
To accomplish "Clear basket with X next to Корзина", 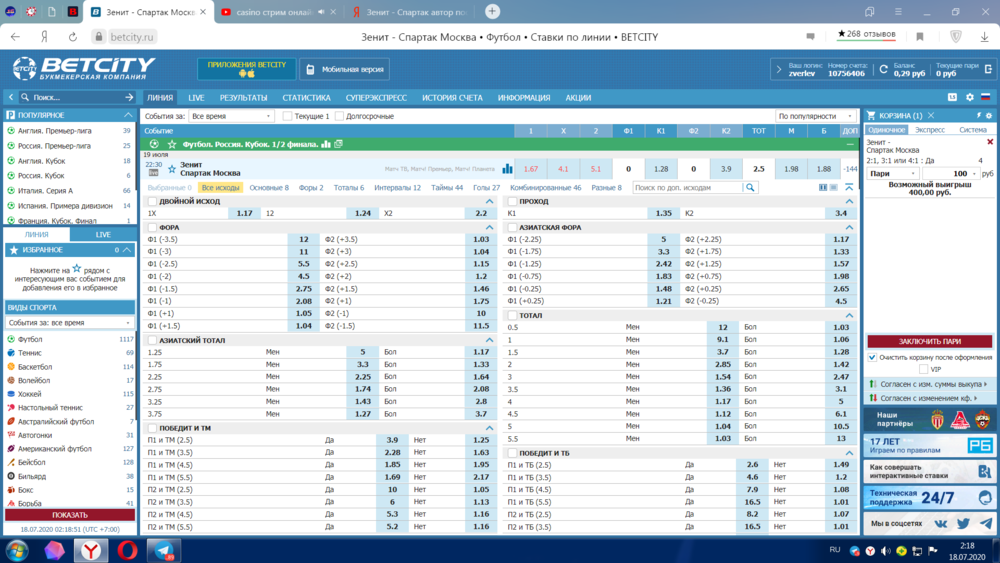I will tap(930, 115).
